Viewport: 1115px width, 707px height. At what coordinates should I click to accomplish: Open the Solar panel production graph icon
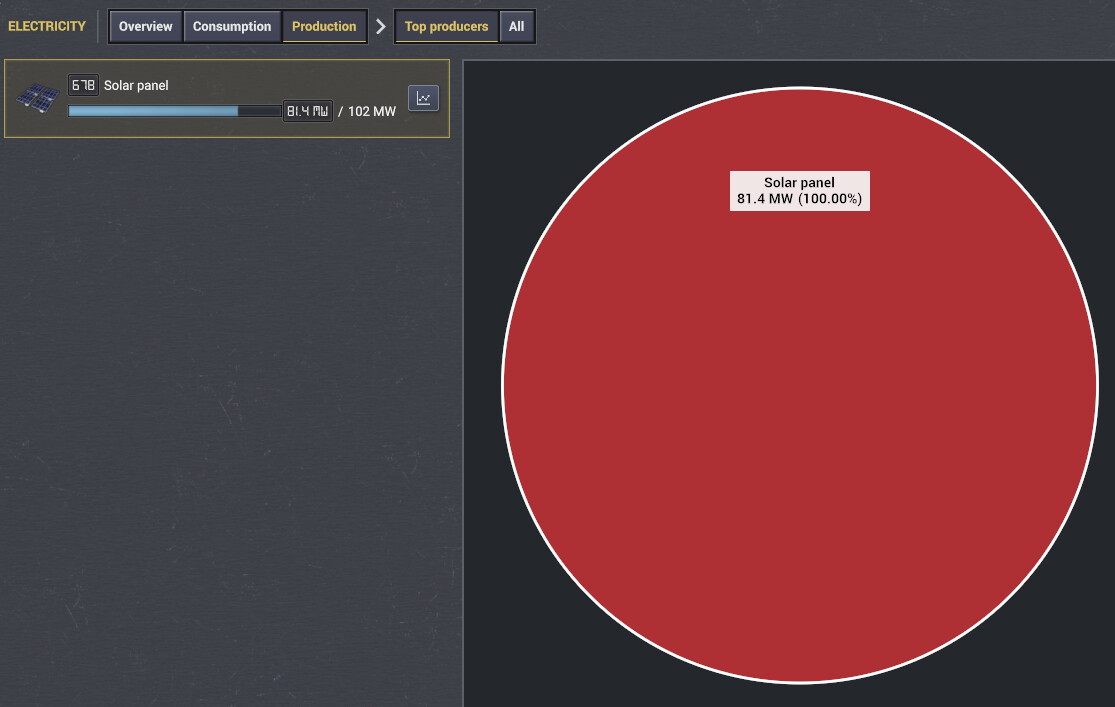pyautogui.click(x=423, y=98)
